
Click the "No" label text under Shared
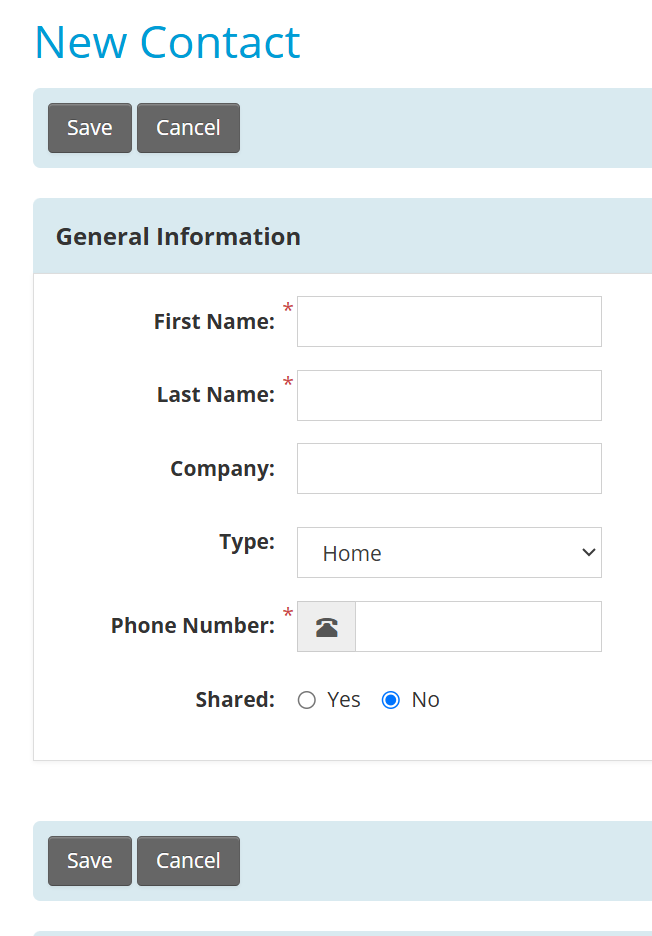pos(426,700)
